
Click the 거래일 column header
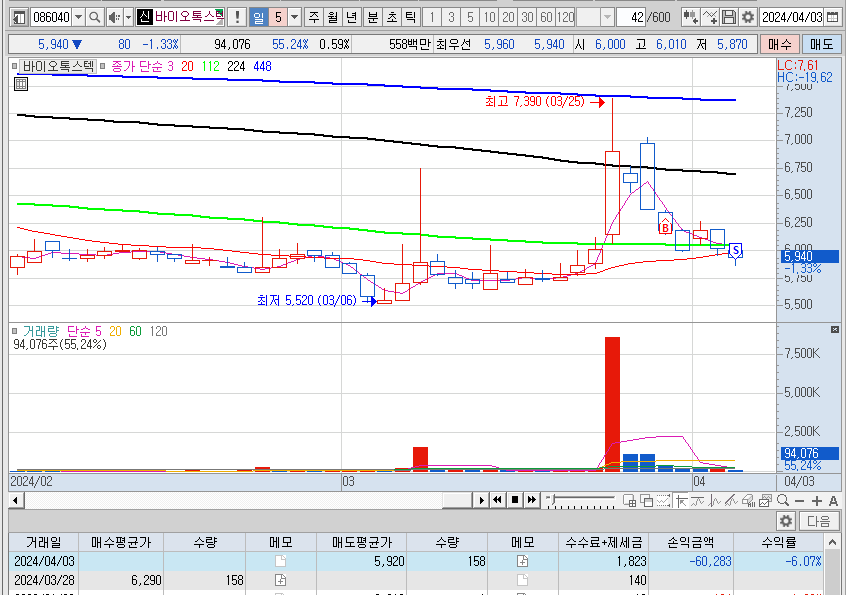click(44, 542)
